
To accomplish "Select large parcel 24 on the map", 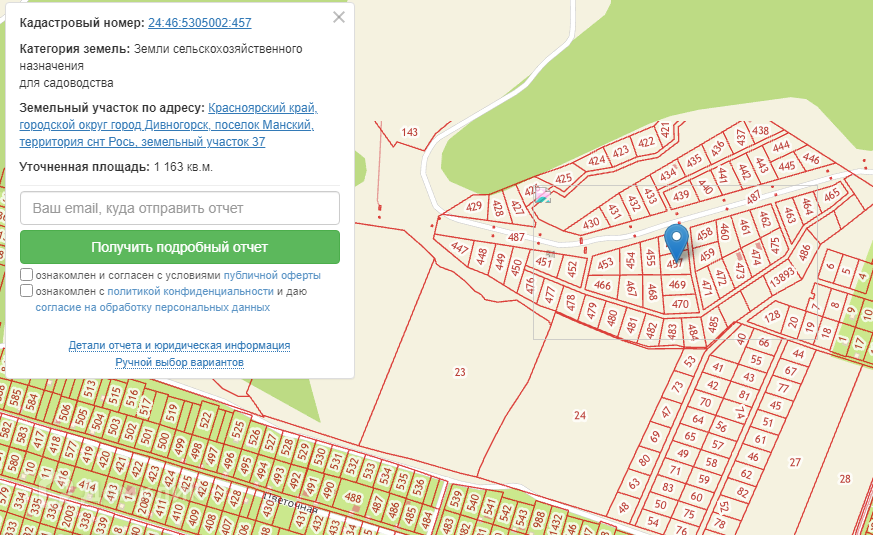I will [x=580, y=415].
